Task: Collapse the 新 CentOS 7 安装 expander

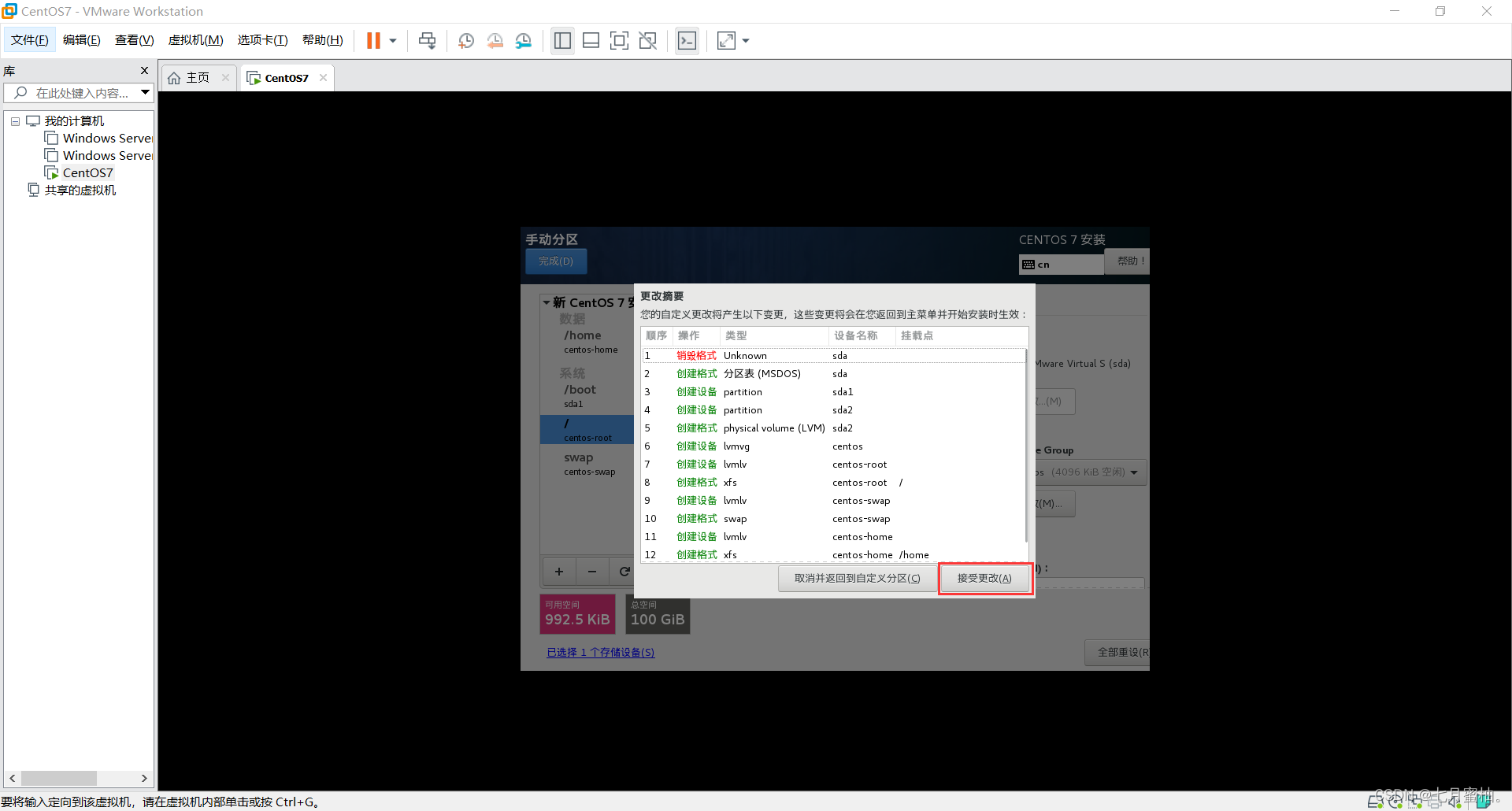Action: point(546,302)
